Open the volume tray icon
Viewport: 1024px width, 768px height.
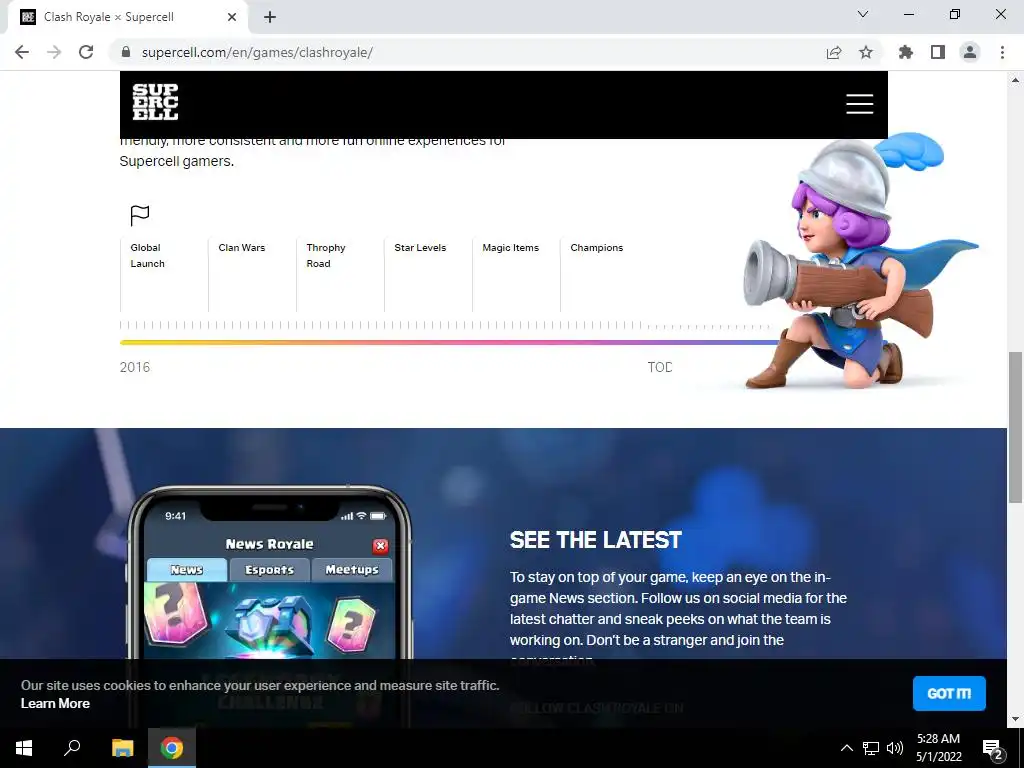(x=895, y=748)
